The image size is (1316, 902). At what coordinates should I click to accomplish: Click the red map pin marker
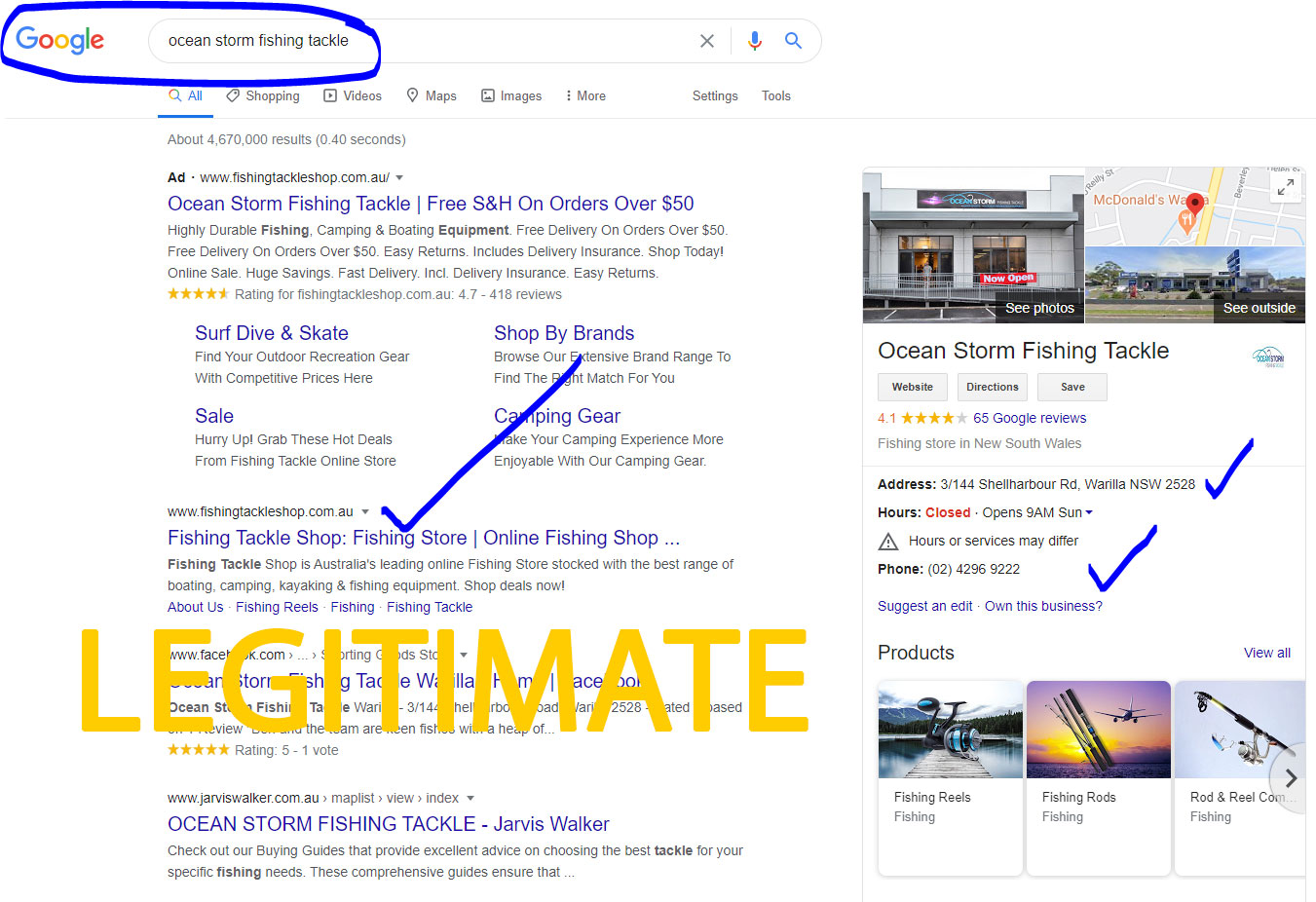point(1194,206)
